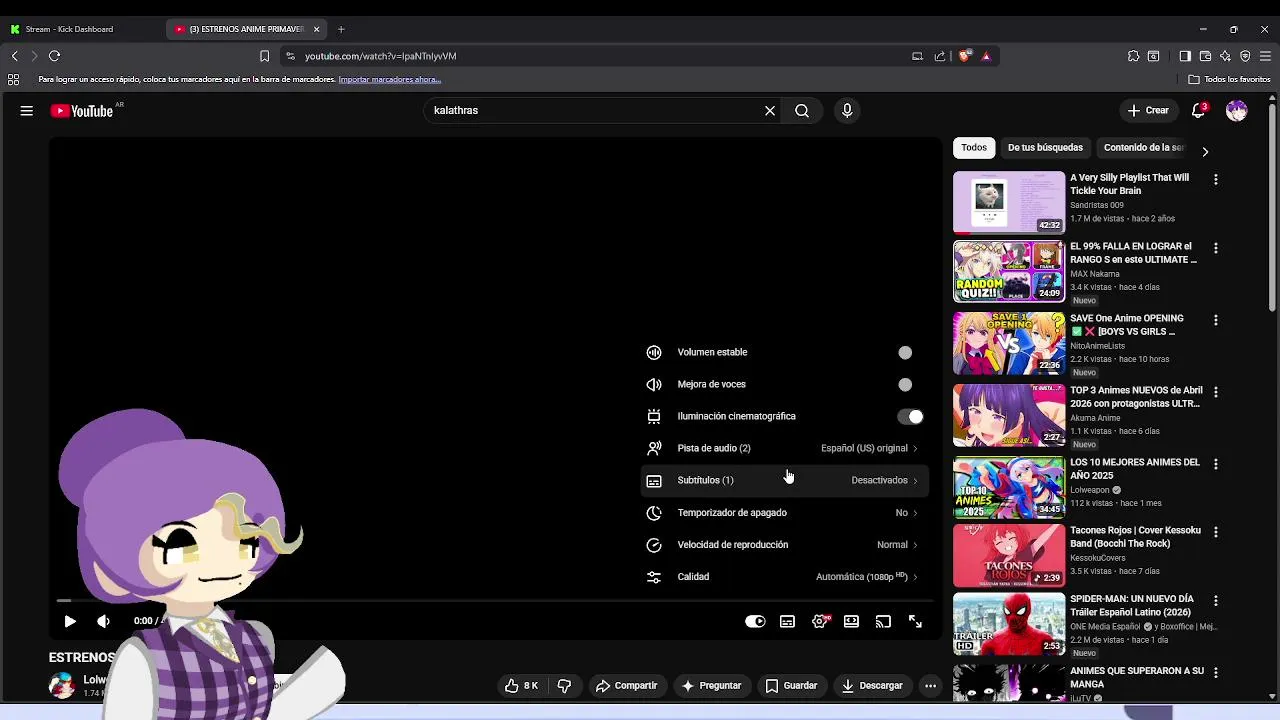This screenshot has height=720, width=1280.
Task: Select Contenido de la serie chip
Action: click(1143, 148)
